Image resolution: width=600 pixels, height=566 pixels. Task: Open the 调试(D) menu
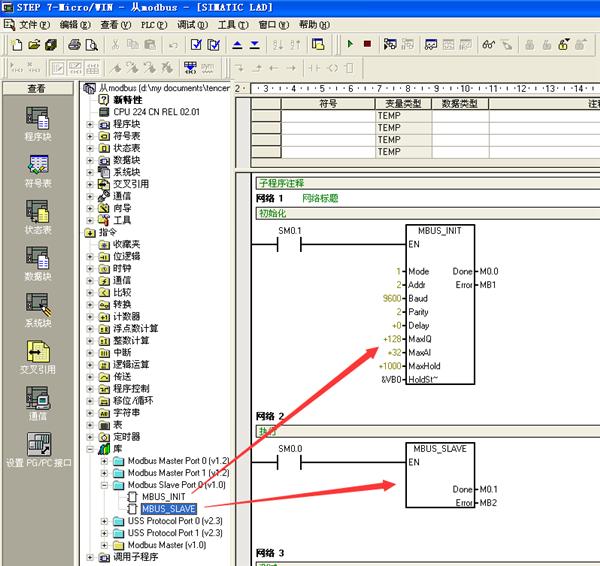[192, 25]
